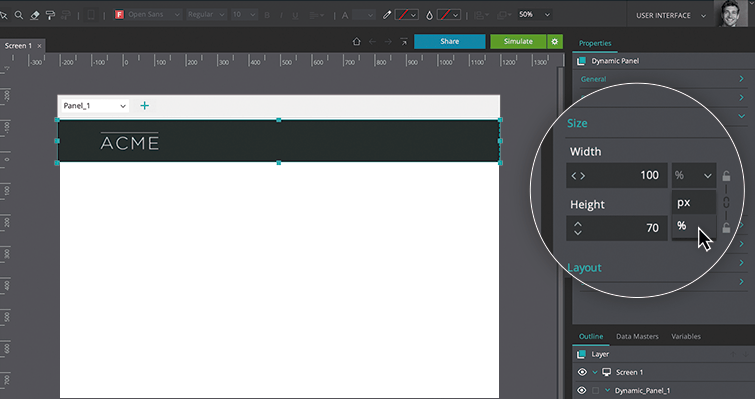Open the border color swatch dropdown

pos(406,15)
